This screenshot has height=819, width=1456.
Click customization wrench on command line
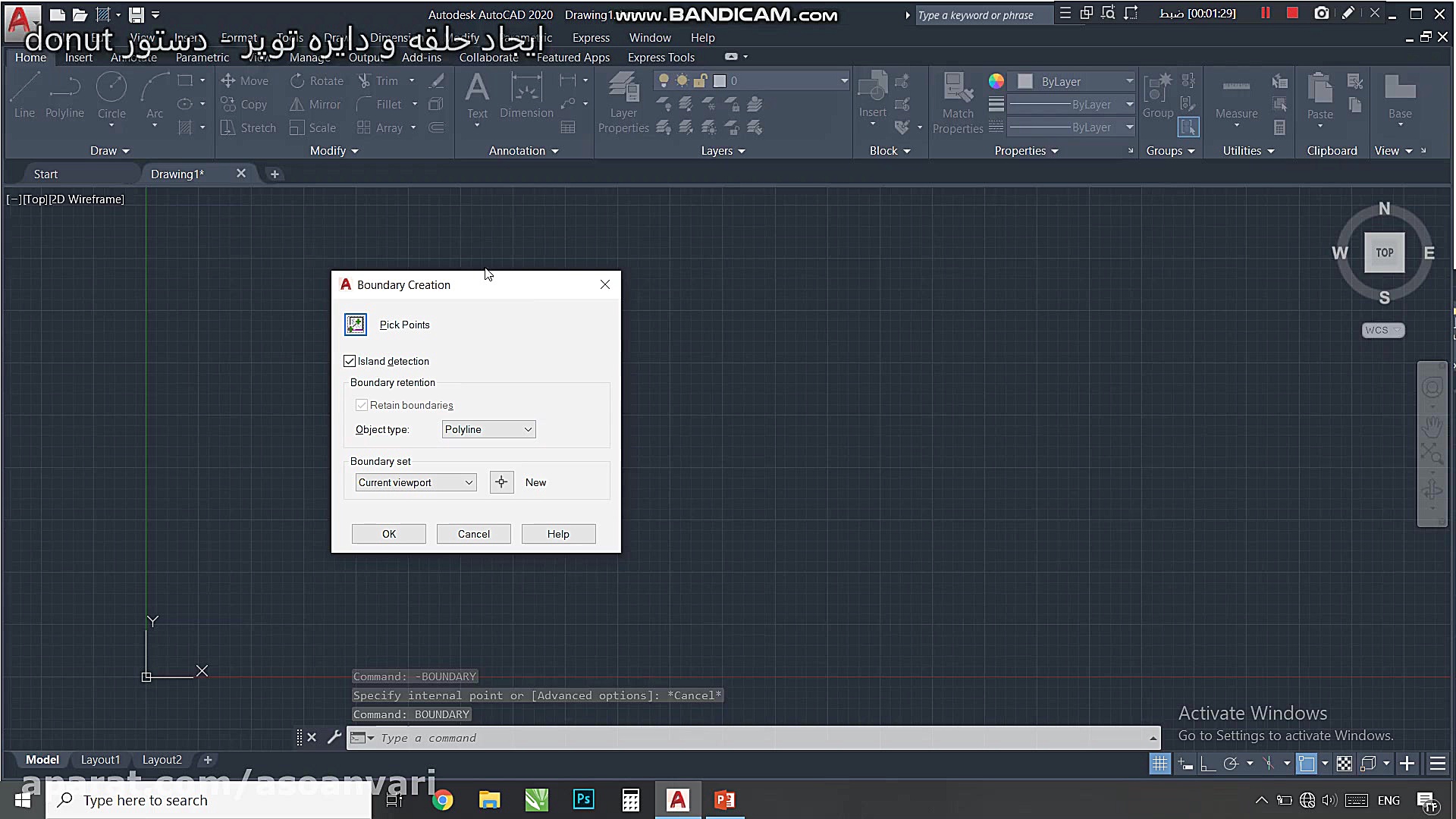(x=334, y=737)
